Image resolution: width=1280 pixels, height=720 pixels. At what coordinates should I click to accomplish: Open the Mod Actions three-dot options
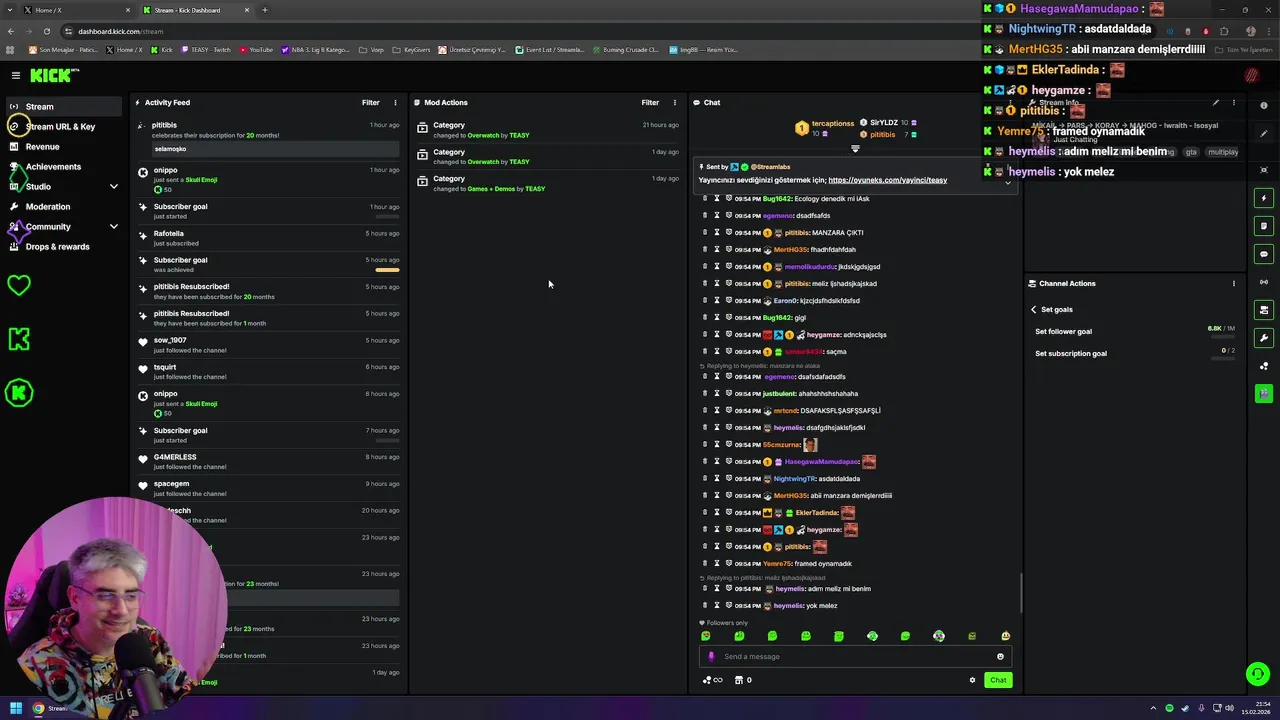(674, 102)
